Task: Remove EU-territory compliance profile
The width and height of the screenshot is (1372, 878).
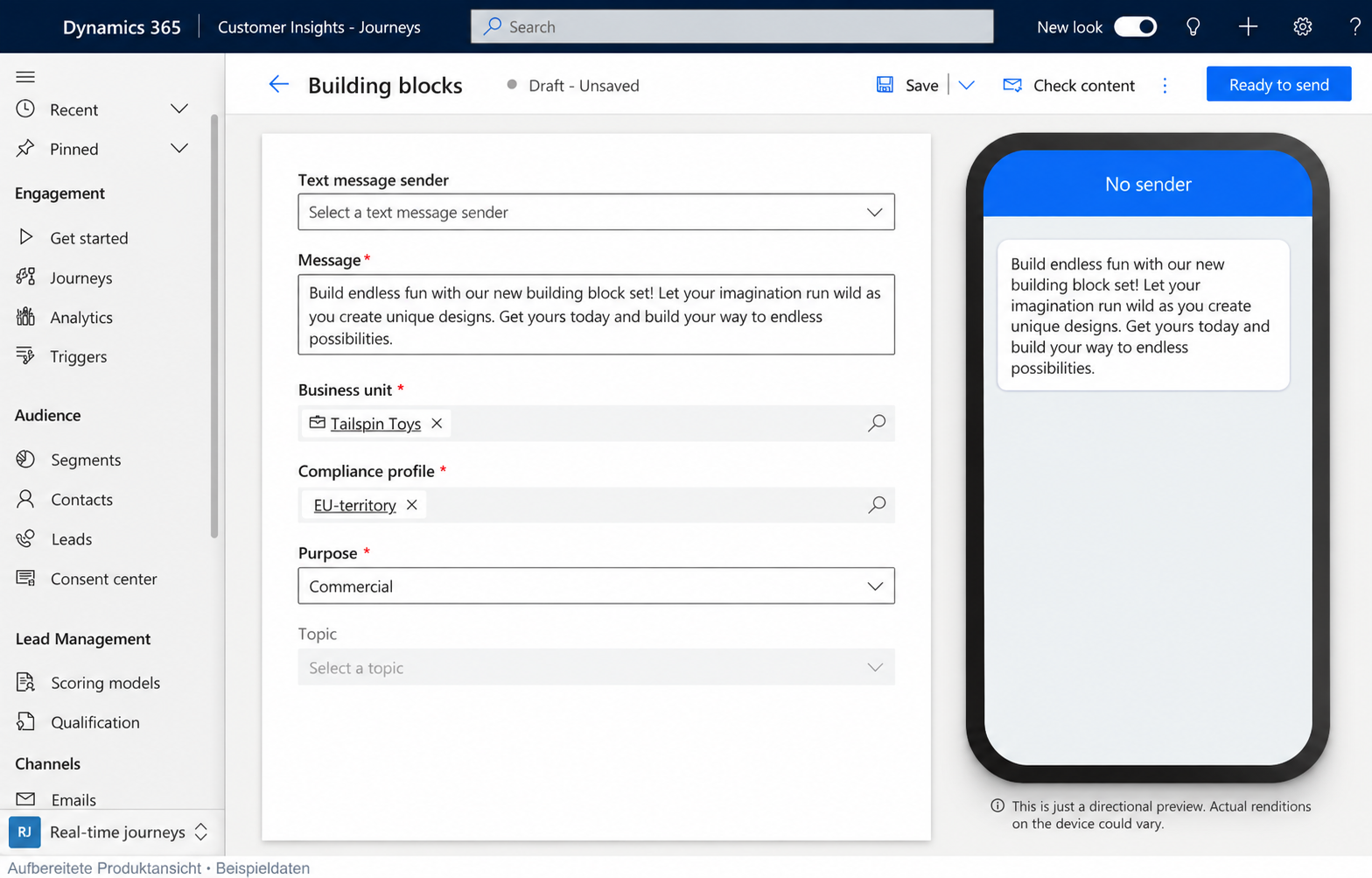Action: (x=412, y=505)
